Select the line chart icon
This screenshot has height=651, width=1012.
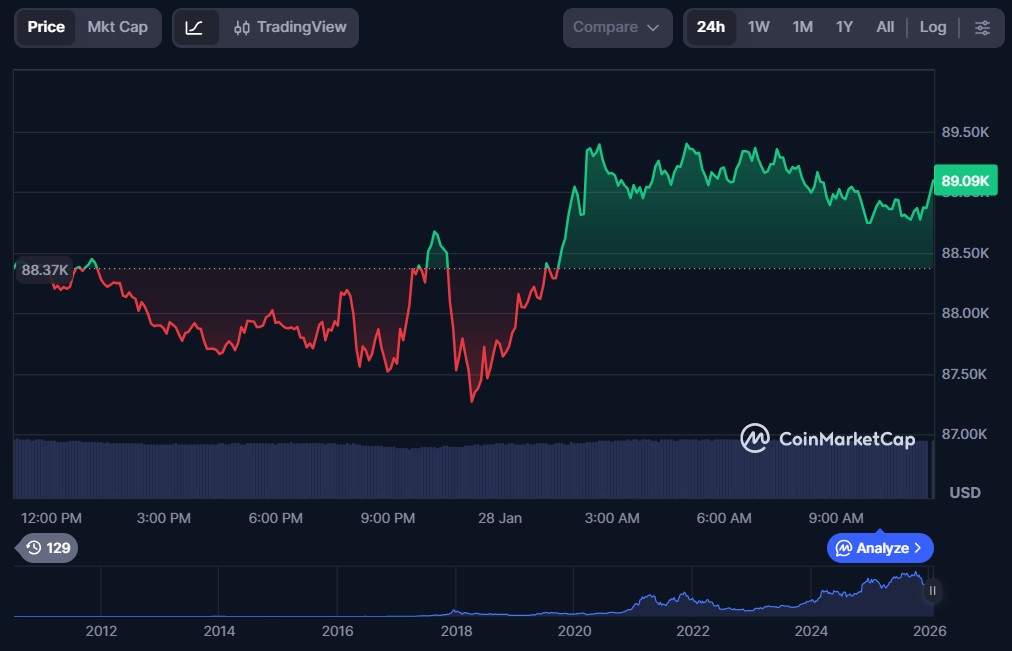(x=194, y=28)
